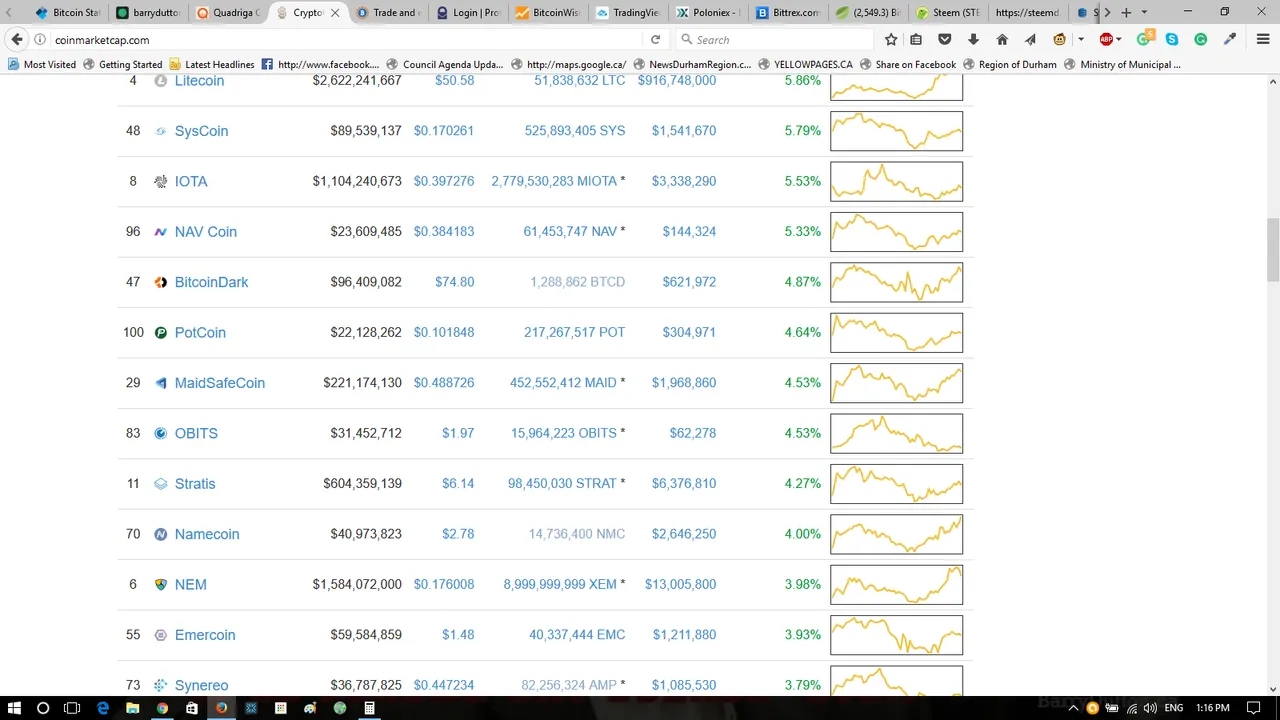The image size is (1280, 720).
Task: Open a new tab with the plus button
Action: 1126,13
